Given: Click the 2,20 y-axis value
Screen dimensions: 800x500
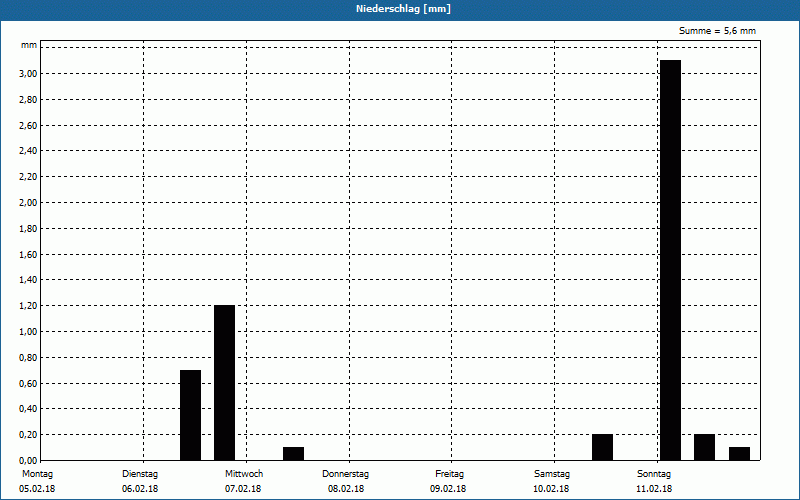Looking at the screenshot, I should (x=28, y=177).
